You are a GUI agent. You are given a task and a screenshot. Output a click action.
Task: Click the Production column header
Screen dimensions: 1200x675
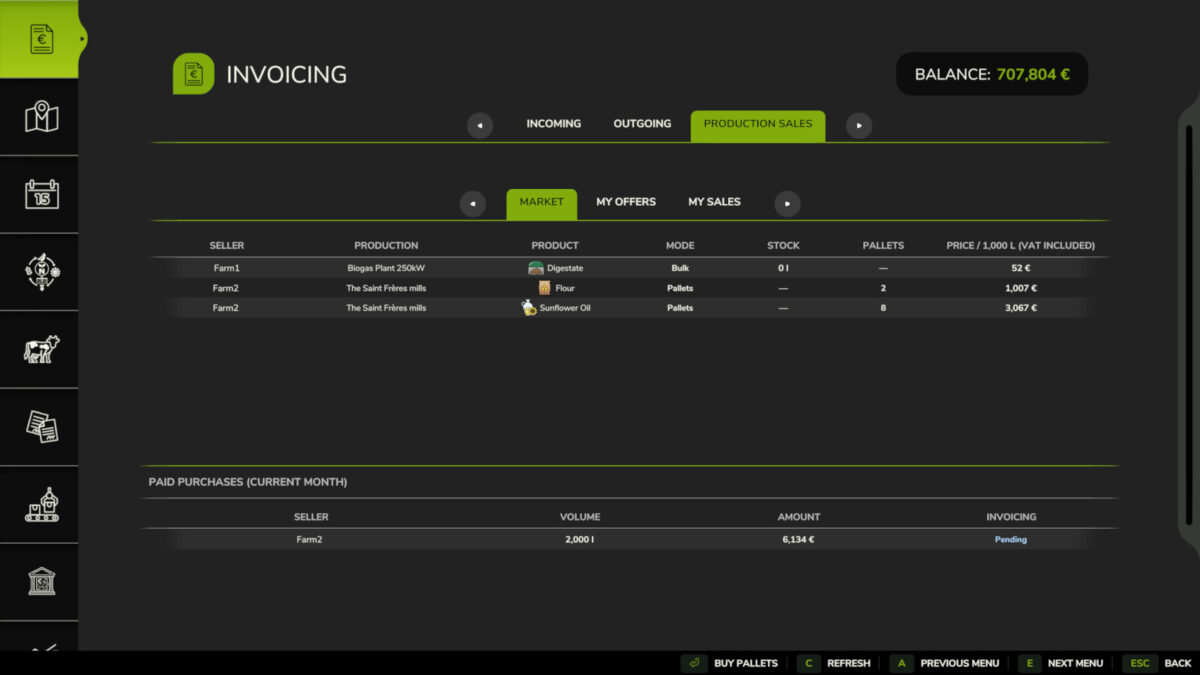(386, 246)
